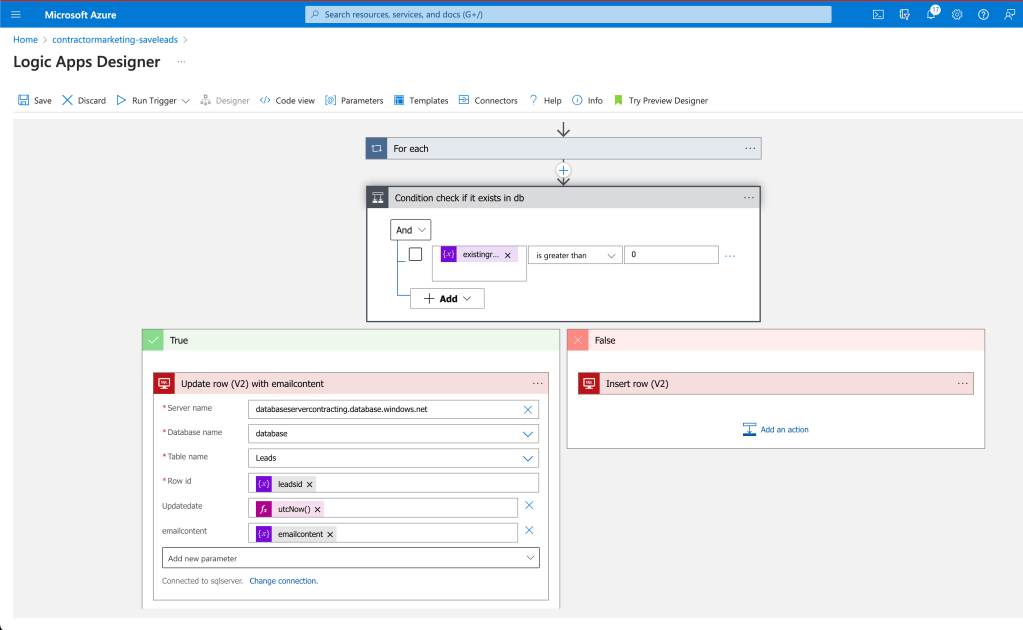
Task: Open the Insert row (V2) ellipsis menu
Action: (962, 383)
